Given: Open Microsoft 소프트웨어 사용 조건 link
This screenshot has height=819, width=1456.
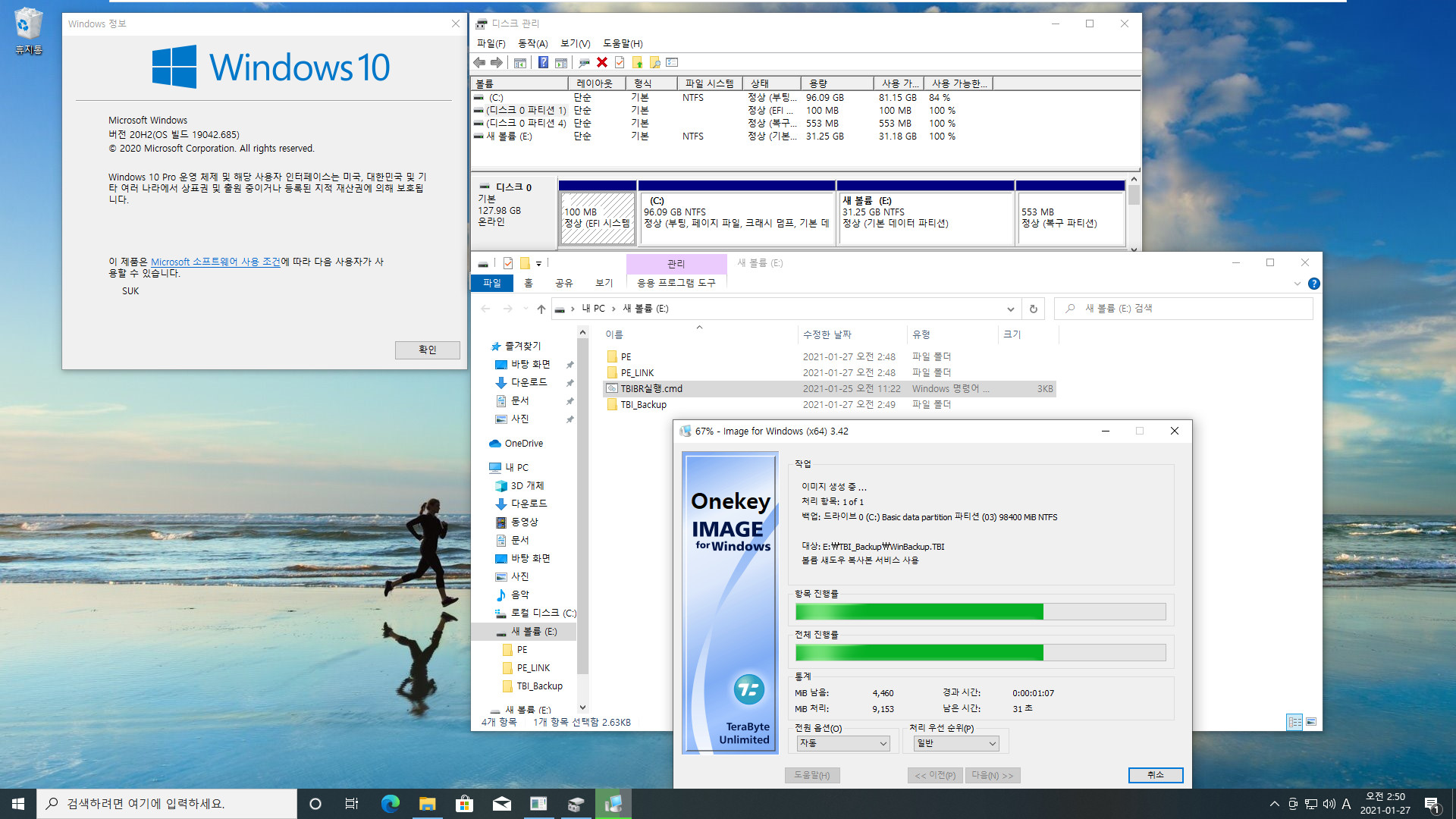Looking at the screenshot, I should (215, 262).
